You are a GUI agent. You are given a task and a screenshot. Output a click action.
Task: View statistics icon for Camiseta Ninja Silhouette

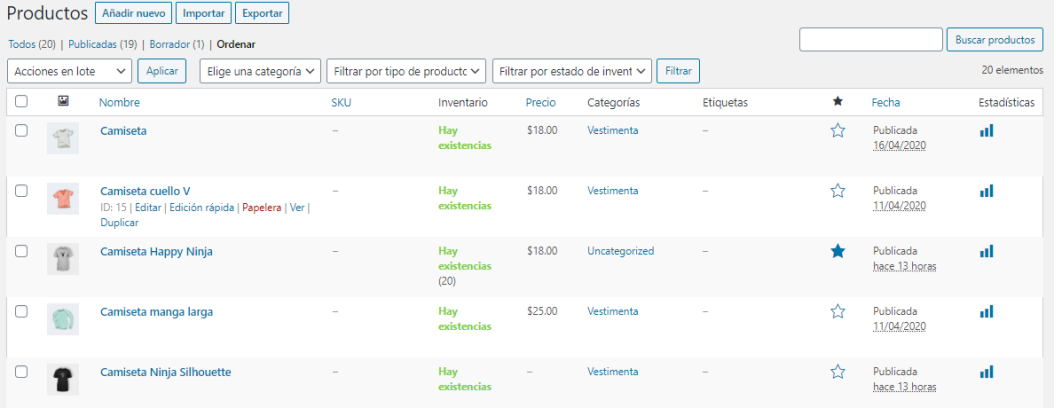[986, 372]
